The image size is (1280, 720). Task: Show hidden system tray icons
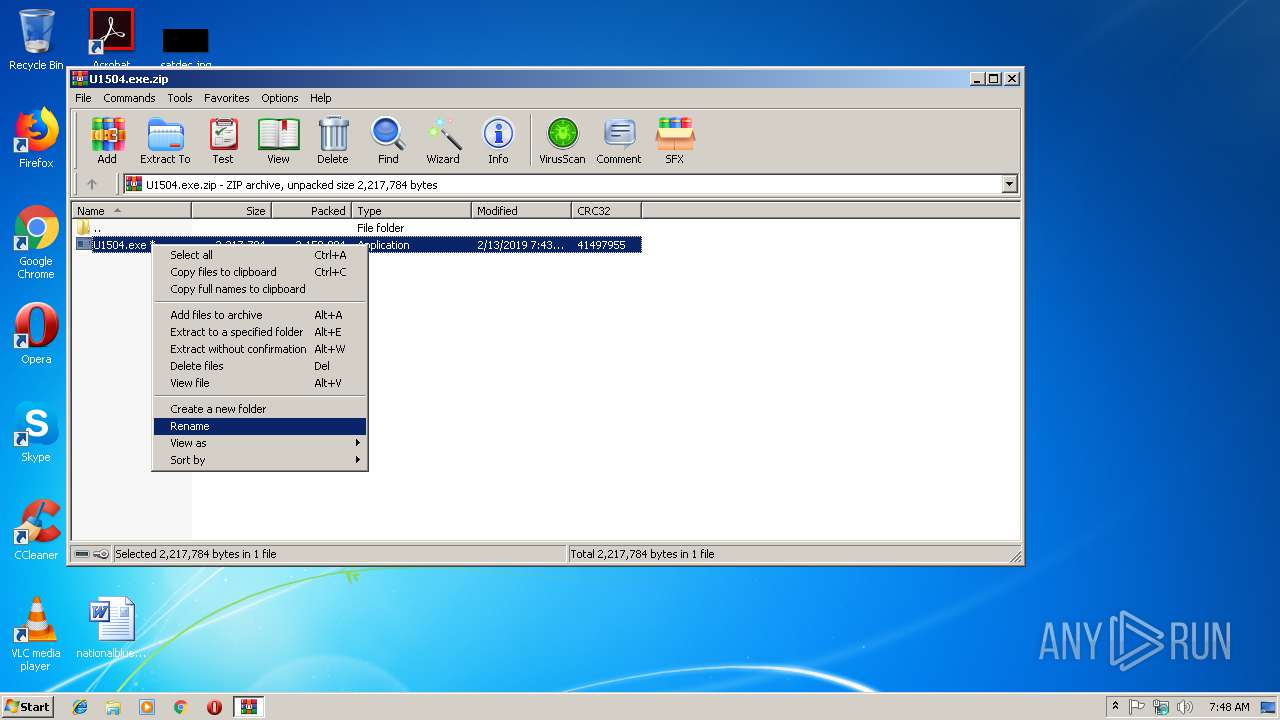[x=1115, y=707]
